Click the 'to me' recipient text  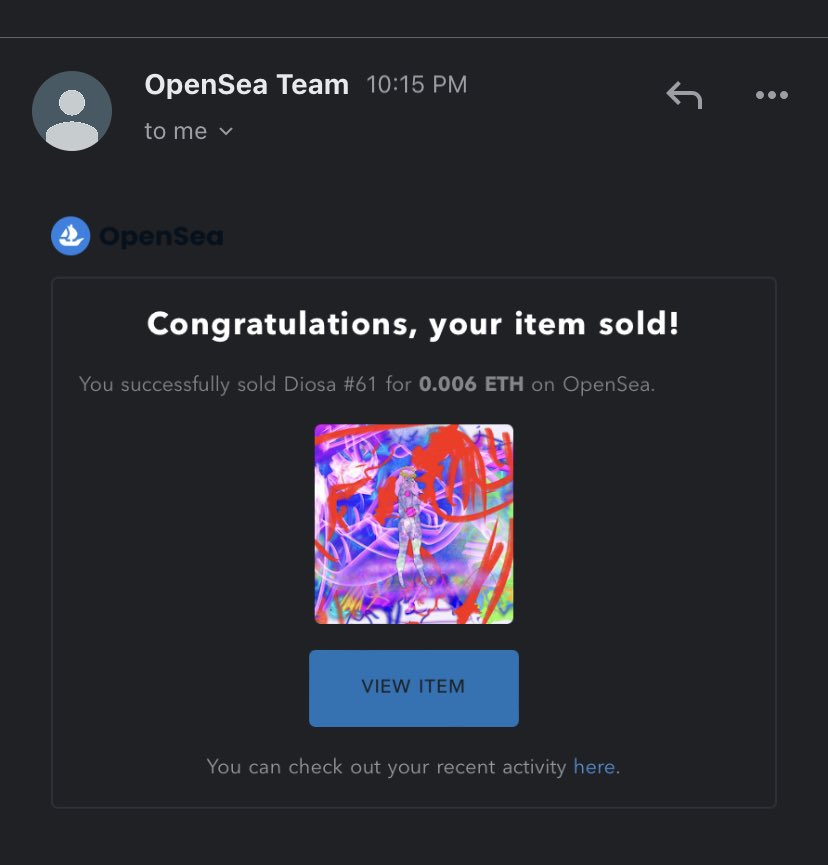click(x=175, y=131)
